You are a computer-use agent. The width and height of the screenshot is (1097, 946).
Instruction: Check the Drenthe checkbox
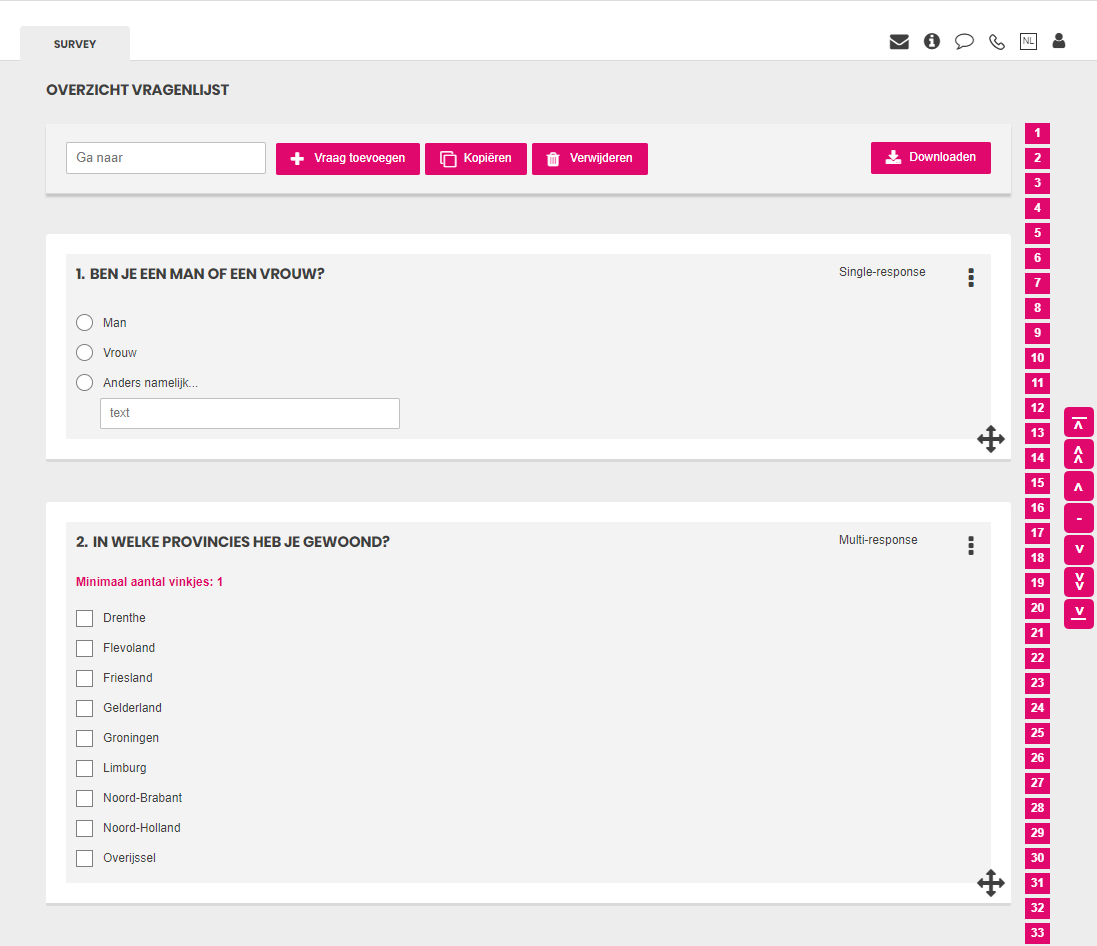85,618
